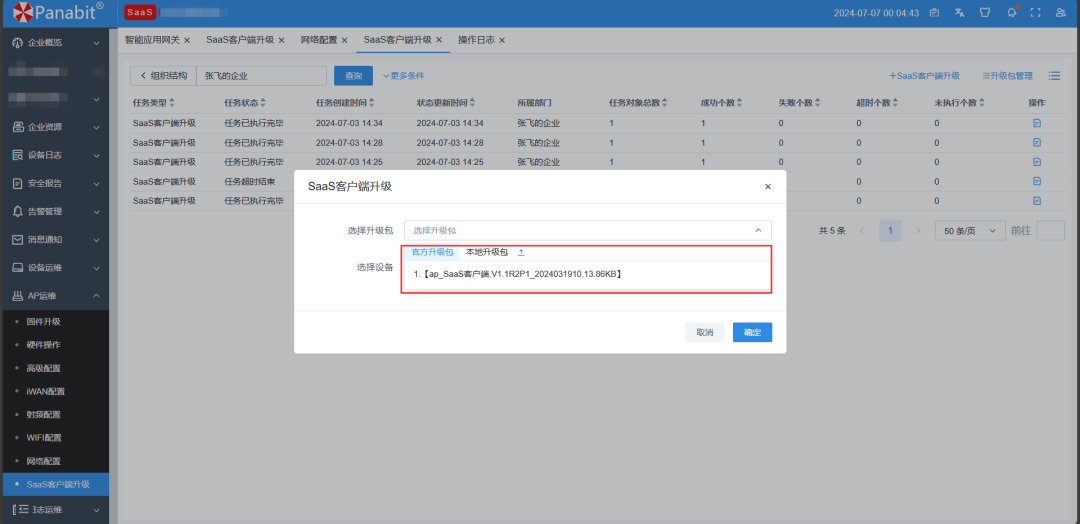Screen dimensions: 1080x524
Task: Expand 安全报告 sidebar menu
Action: click(54, 183)
